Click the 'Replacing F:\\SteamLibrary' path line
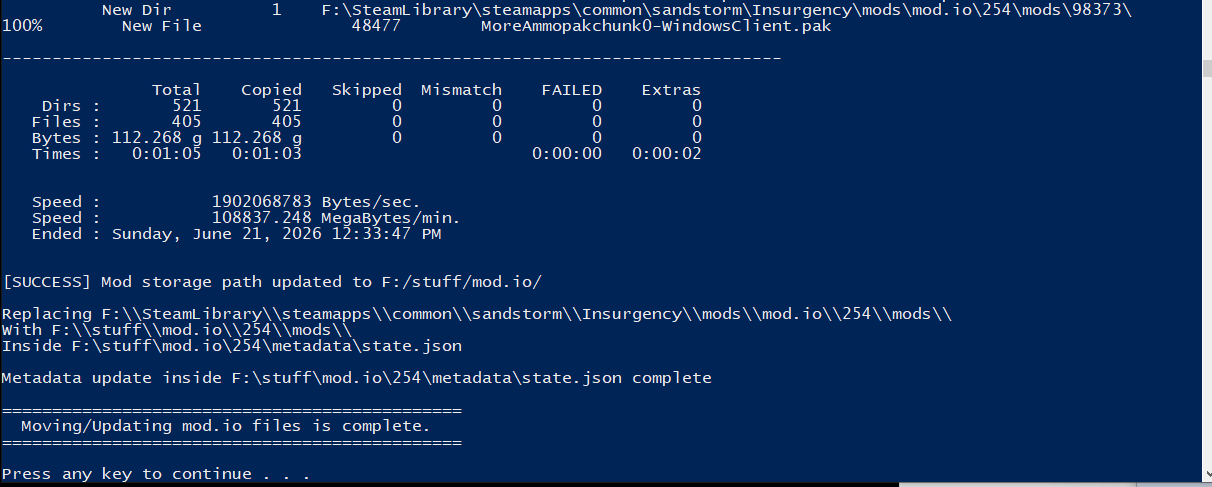 [477, 314]
